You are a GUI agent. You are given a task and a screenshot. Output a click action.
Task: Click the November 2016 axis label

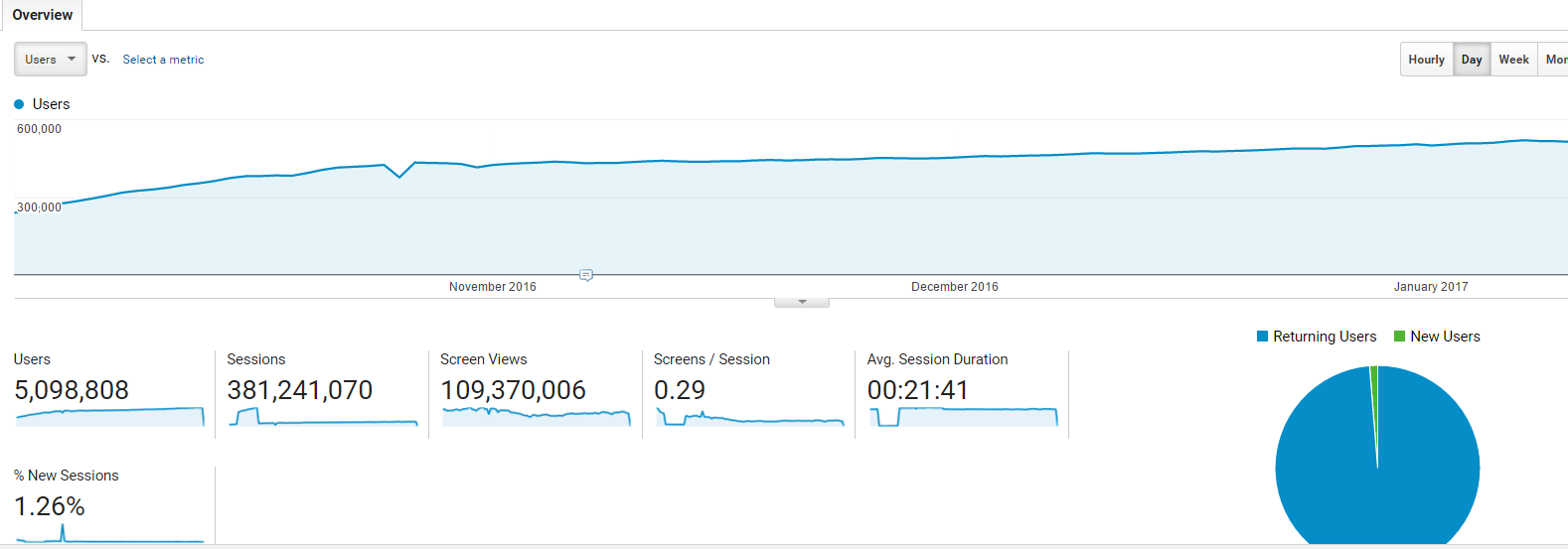click(x=493, y=287)
